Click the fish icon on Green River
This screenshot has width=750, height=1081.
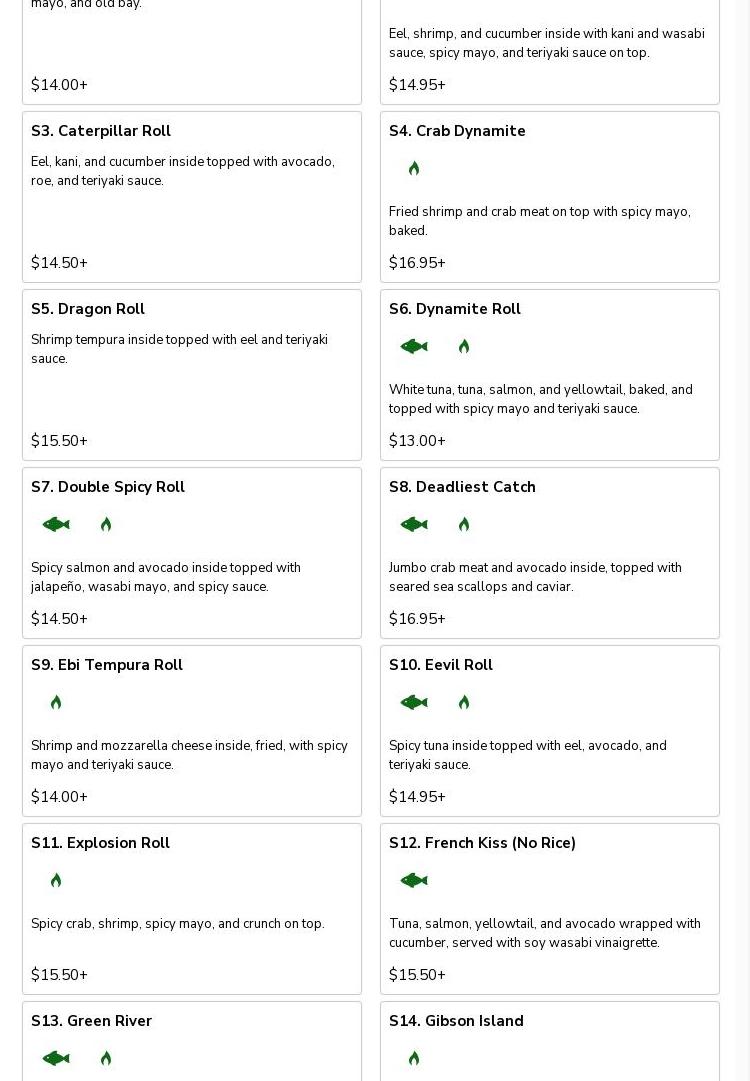pyautogui.click(x=56, y=1058)
